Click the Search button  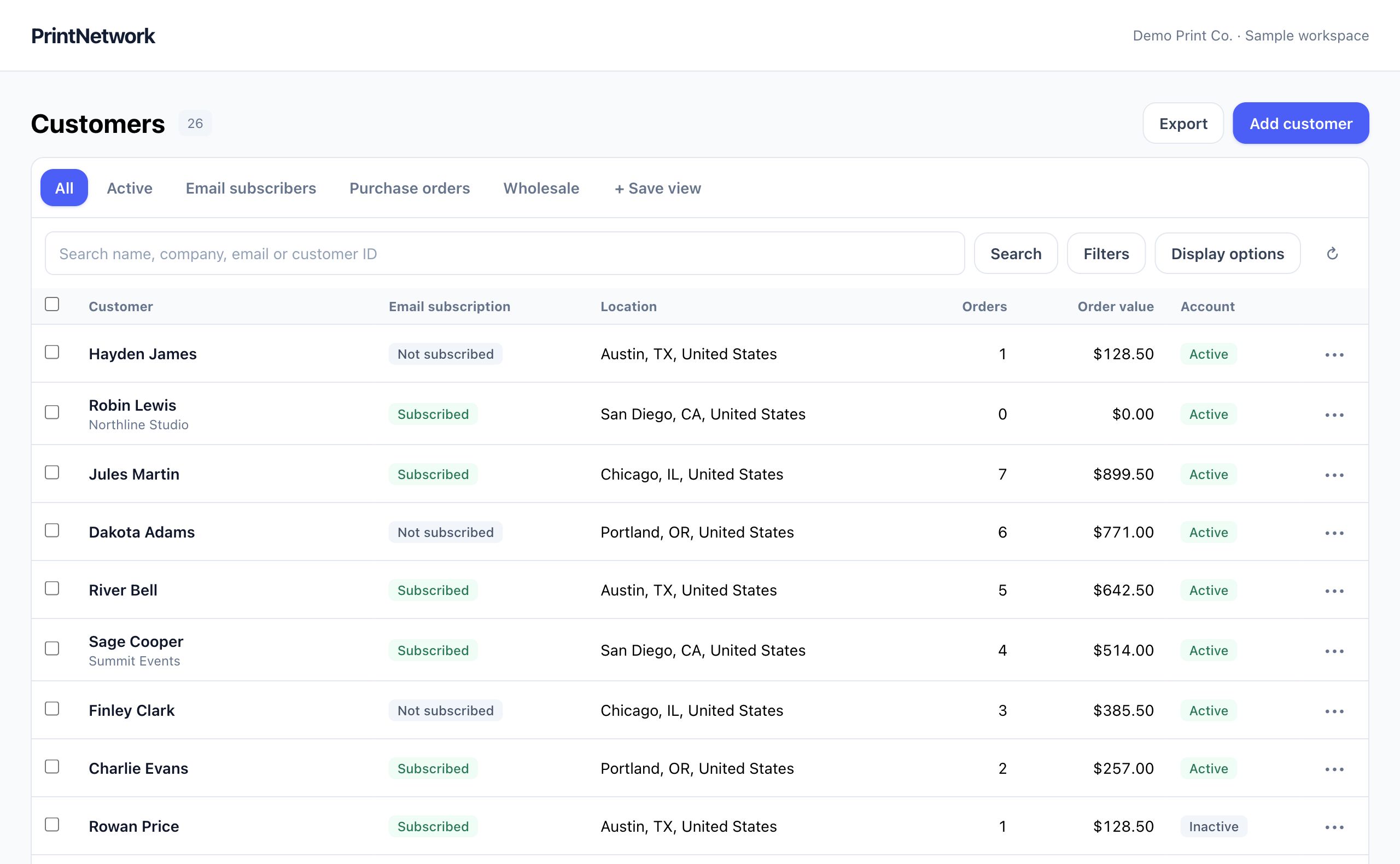click(1016, 253)
